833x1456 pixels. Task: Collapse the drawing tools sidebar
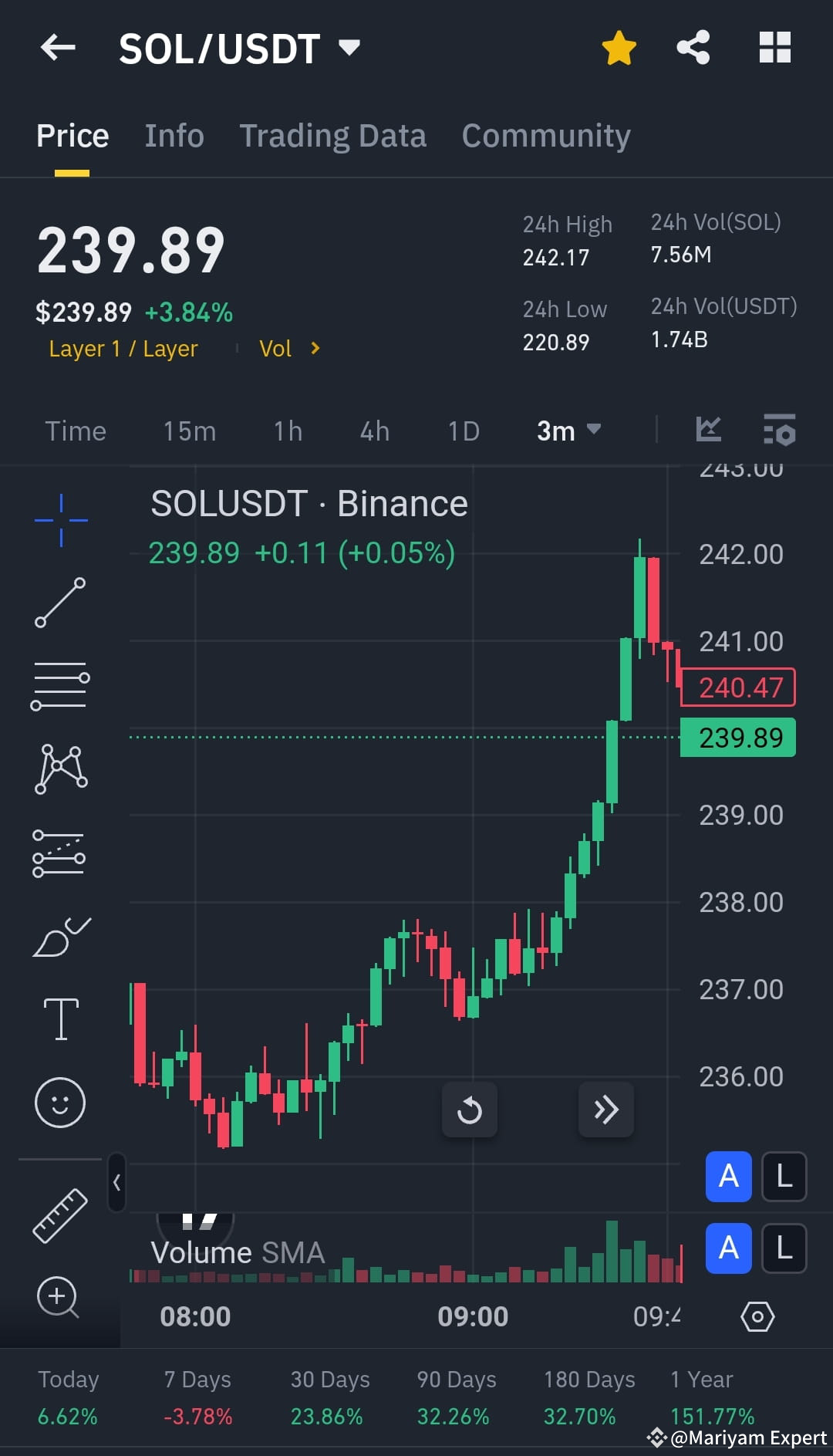coord(116,1182)
